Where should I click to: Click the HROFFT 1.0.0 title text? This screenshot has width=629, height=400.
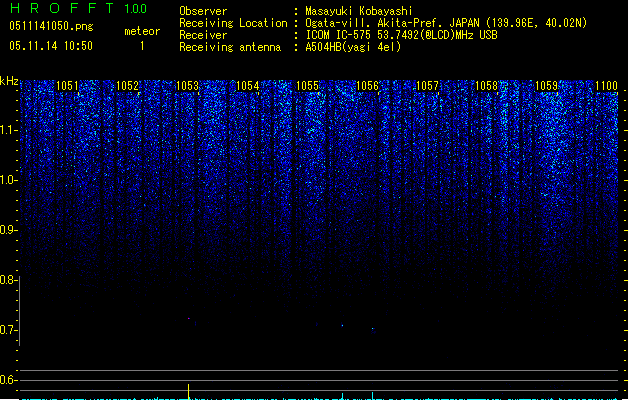point(79,8)
